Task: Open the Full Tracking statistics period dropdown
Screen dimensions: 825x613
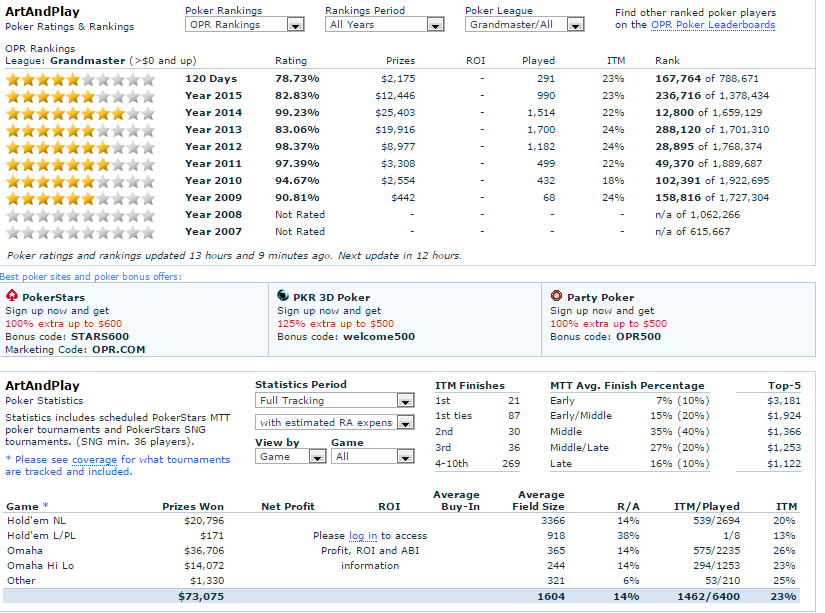Action: point(335,400)
